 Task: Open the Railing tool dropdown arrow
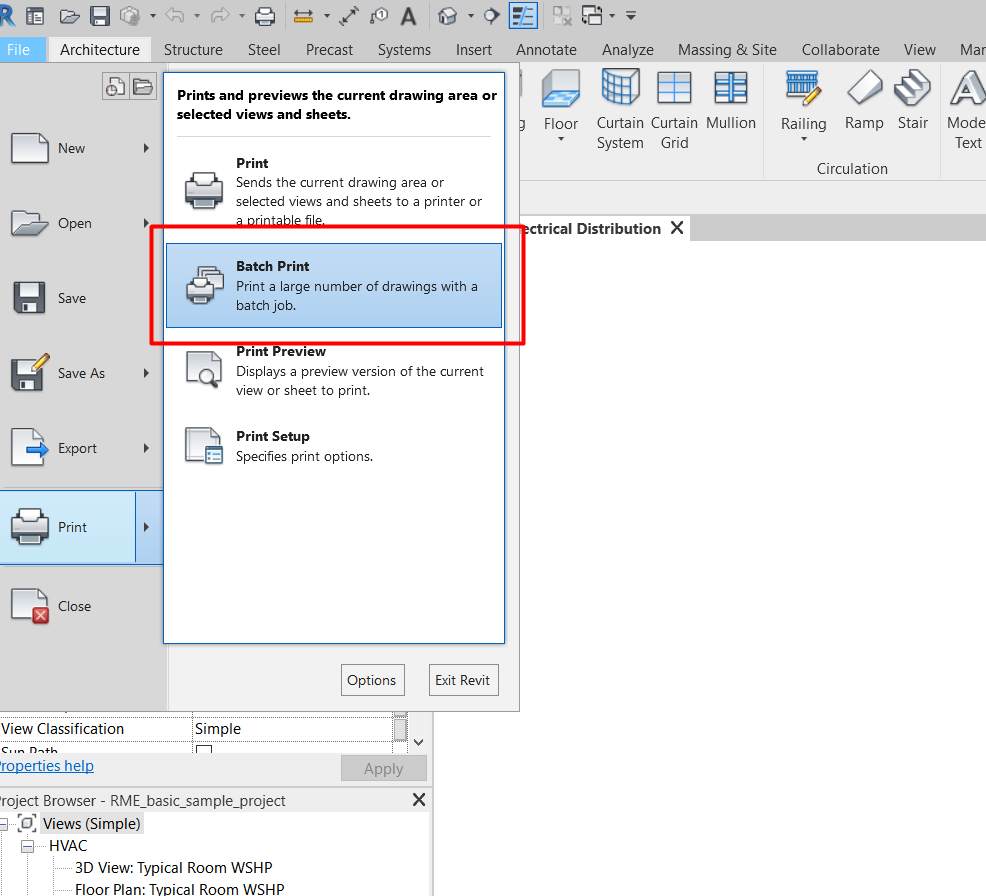[x=804, y=139]
